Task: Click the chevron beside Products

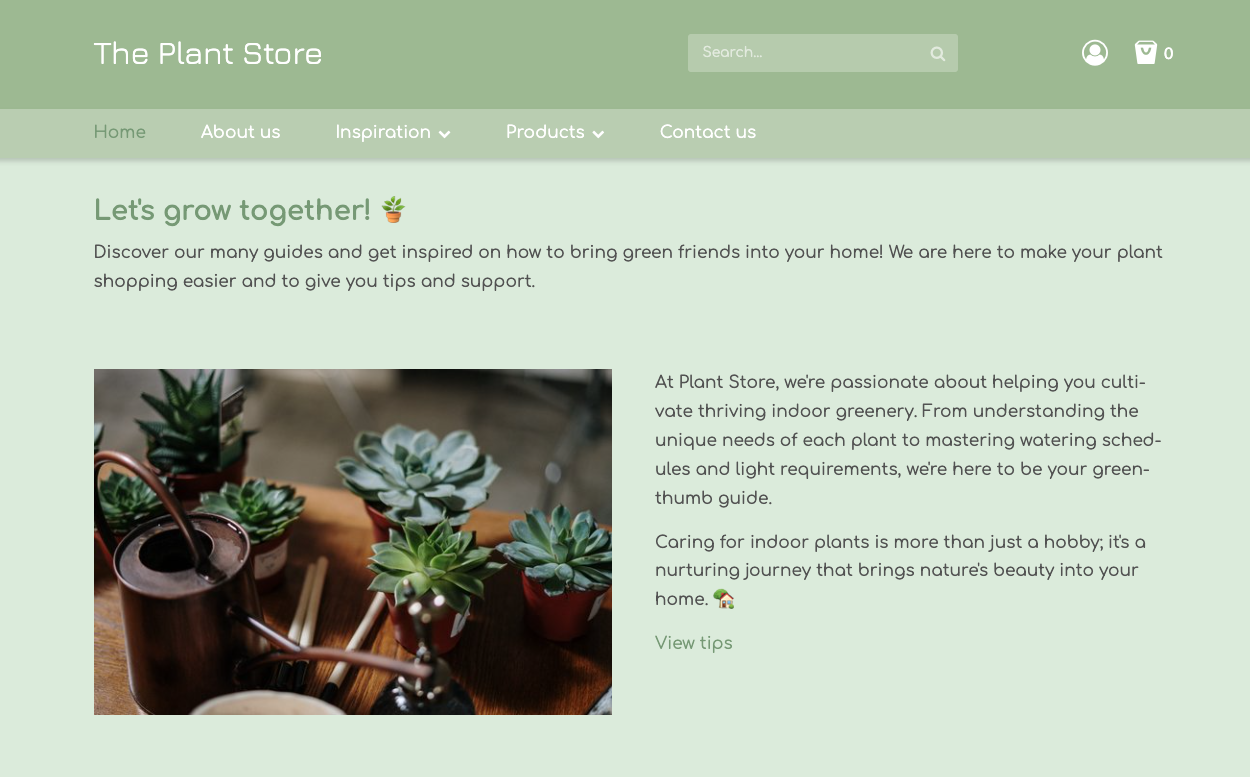Action: point(598,133)
